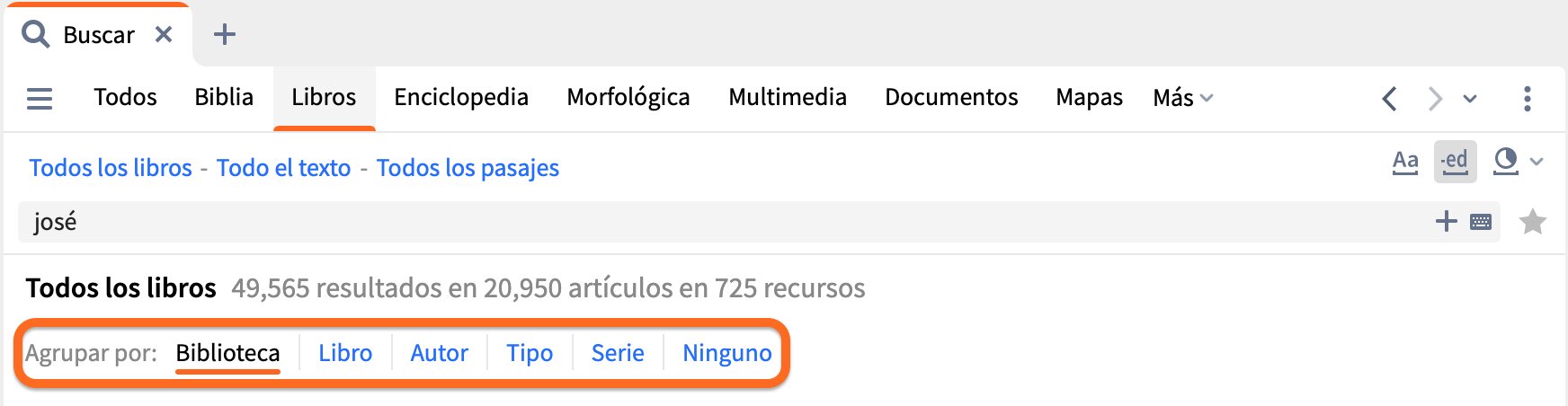Open the on-screen keyboard icon

coord(1481,222)
